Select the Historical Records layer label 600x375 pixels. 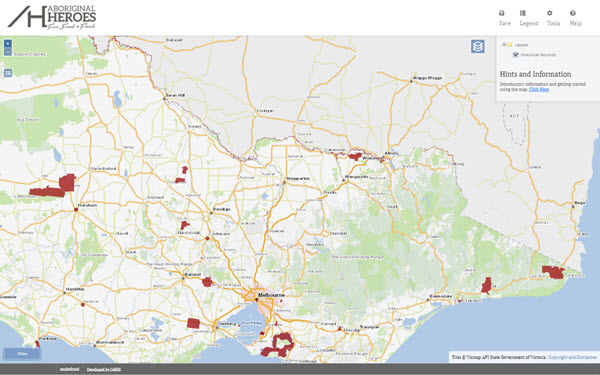coord(538,55)
